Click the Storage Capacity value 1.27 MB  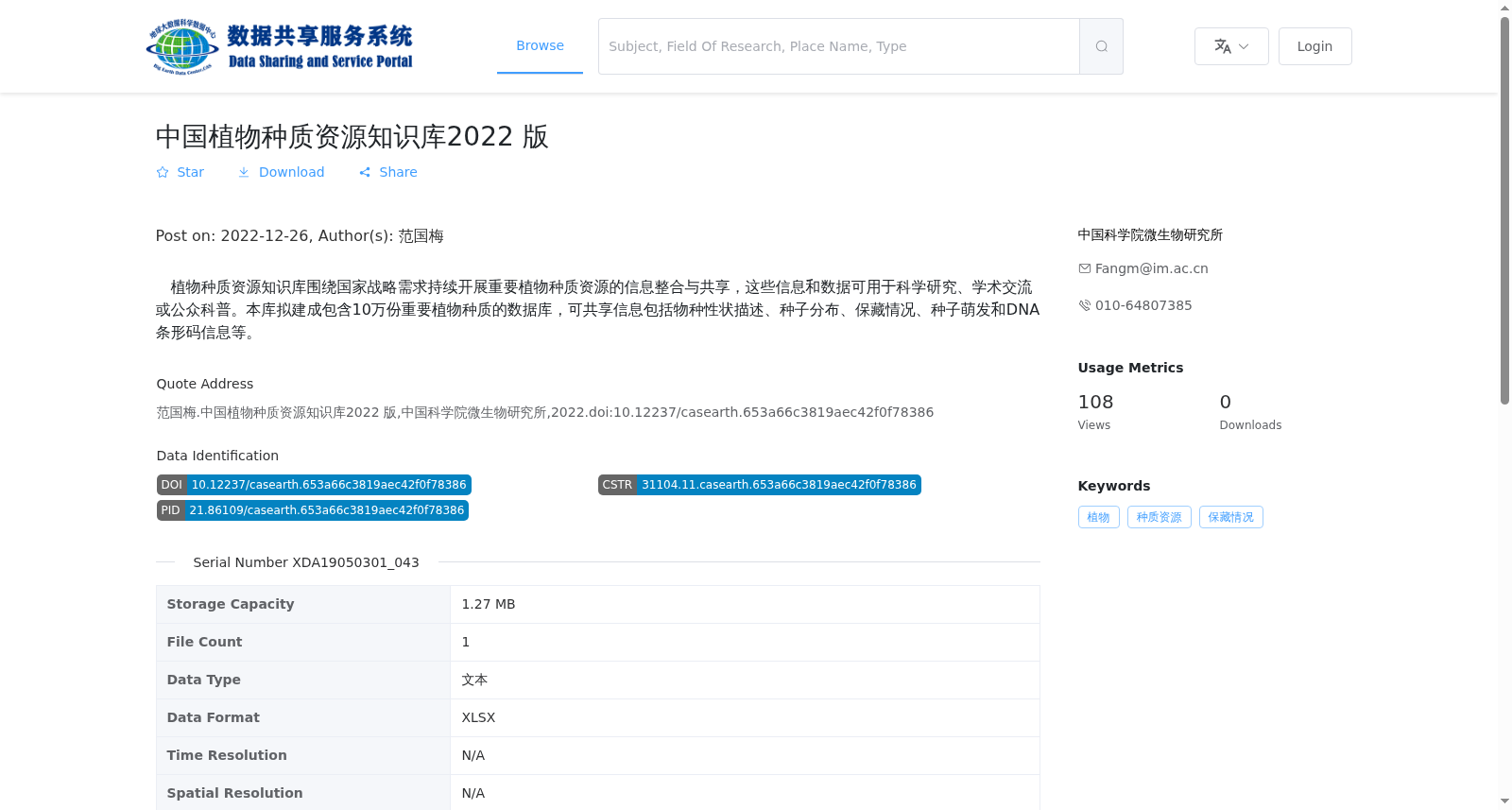point(488,604)
